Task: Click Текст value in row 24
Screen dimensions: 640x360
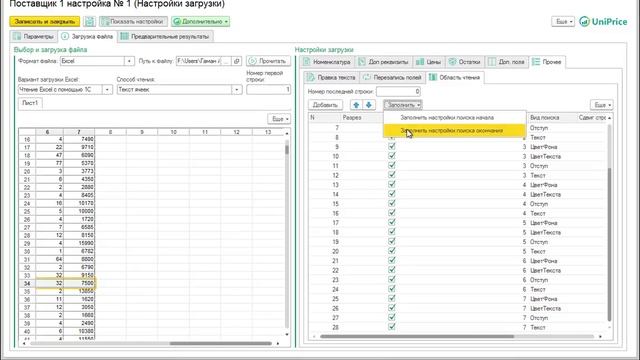Action: (x=538, y=289)
